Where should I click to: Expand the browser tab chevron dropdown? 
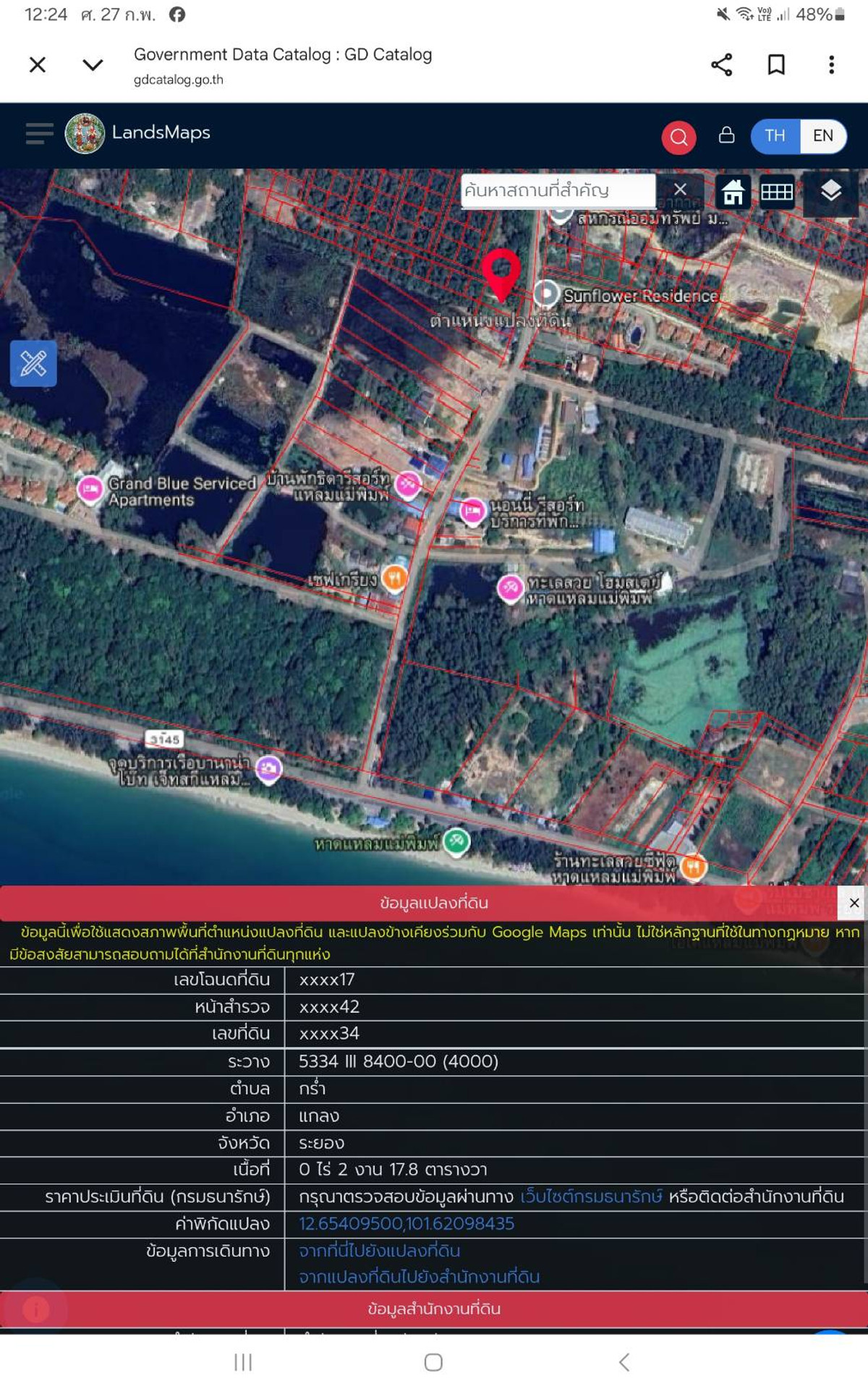click(x=93, y=65)
